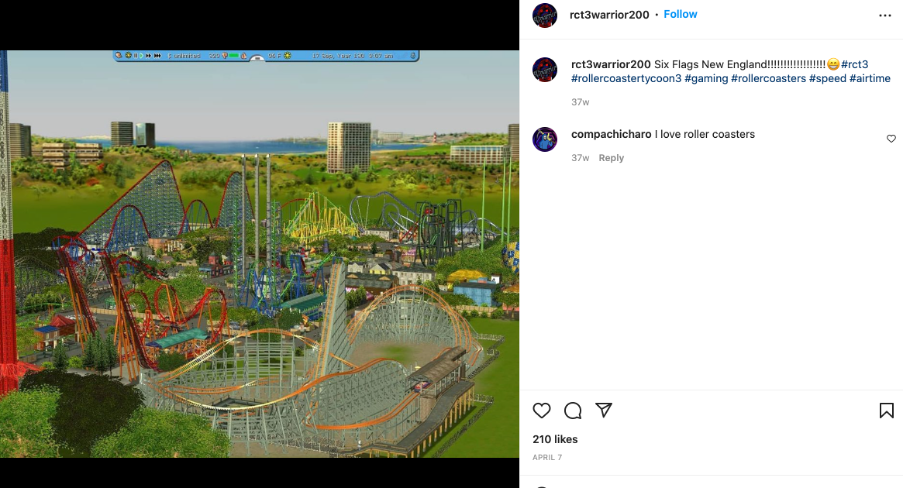
Task: Open the #rollercoasters hashtag
Action: [769, 78]
